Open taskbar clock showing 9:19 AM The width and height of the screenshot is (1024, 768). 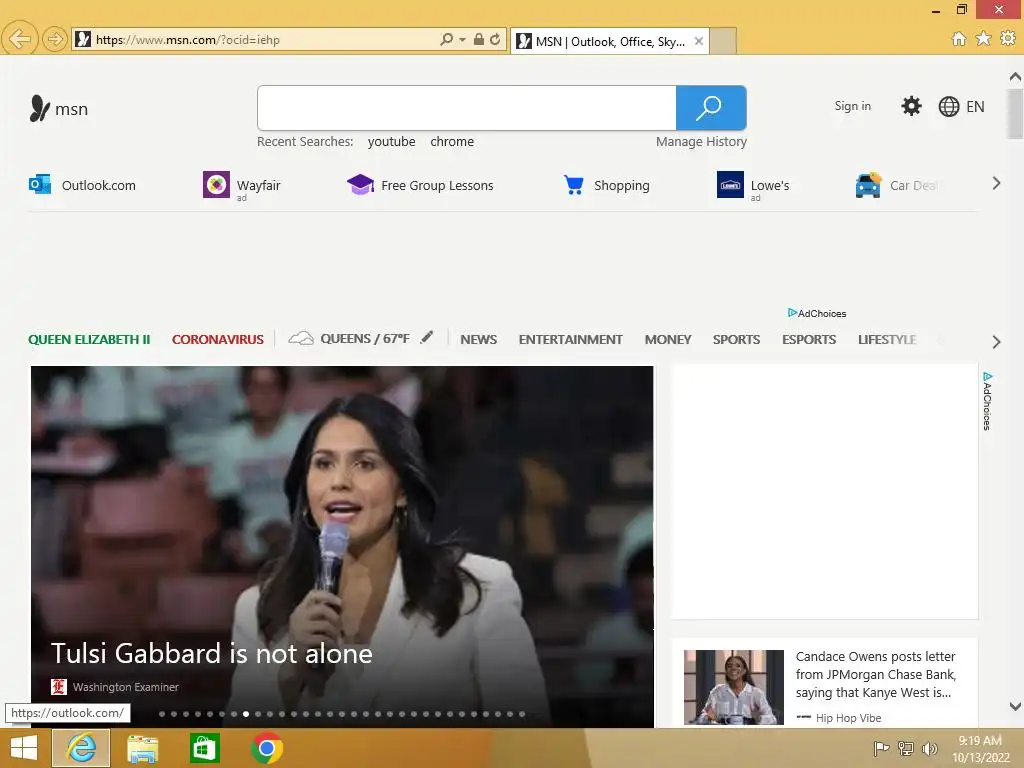click(x=980, y=748)
